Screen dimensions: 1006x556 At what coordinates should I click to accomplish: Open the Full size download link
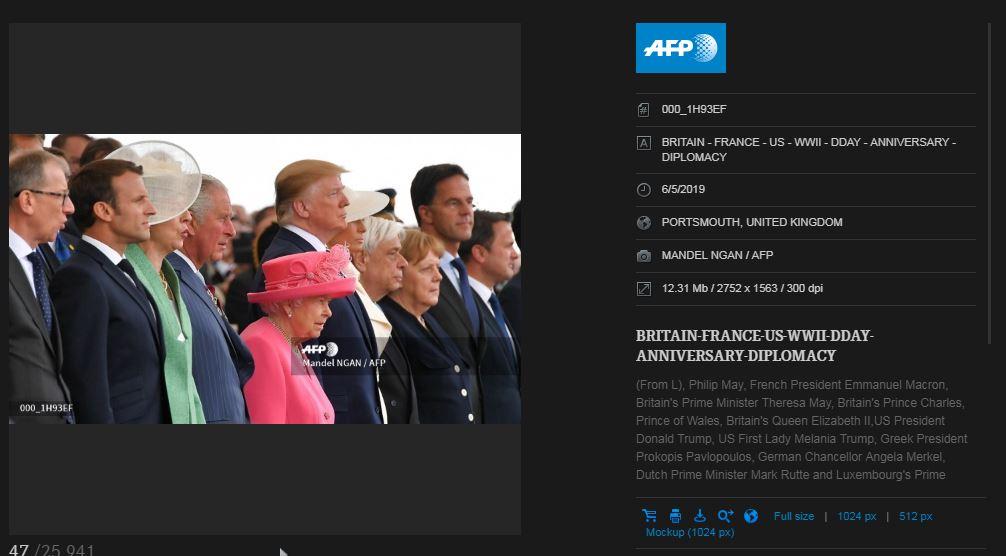(794, 516)
